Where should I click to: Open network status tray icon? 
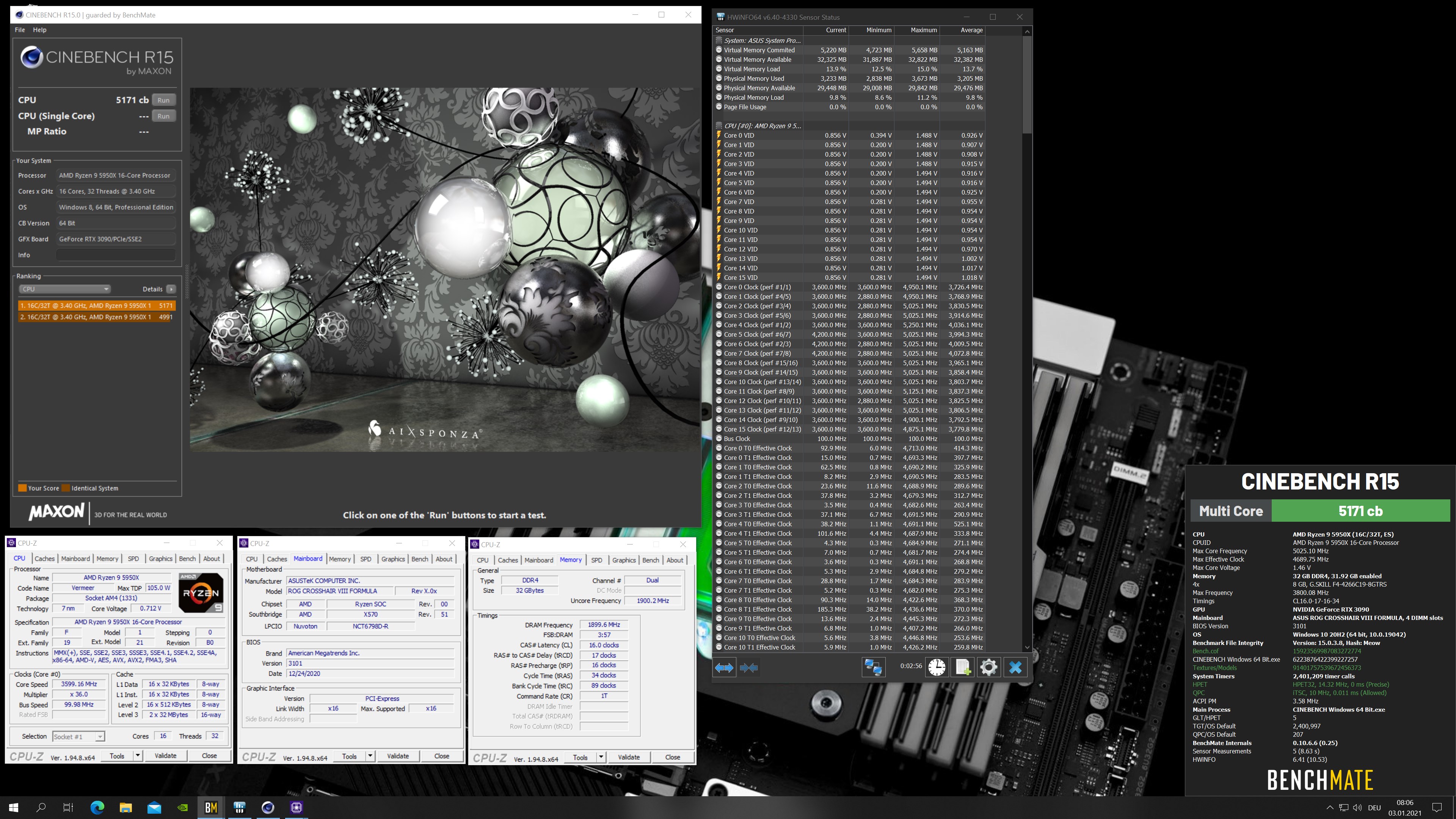pyautogui.click(x=1343, y=808)
